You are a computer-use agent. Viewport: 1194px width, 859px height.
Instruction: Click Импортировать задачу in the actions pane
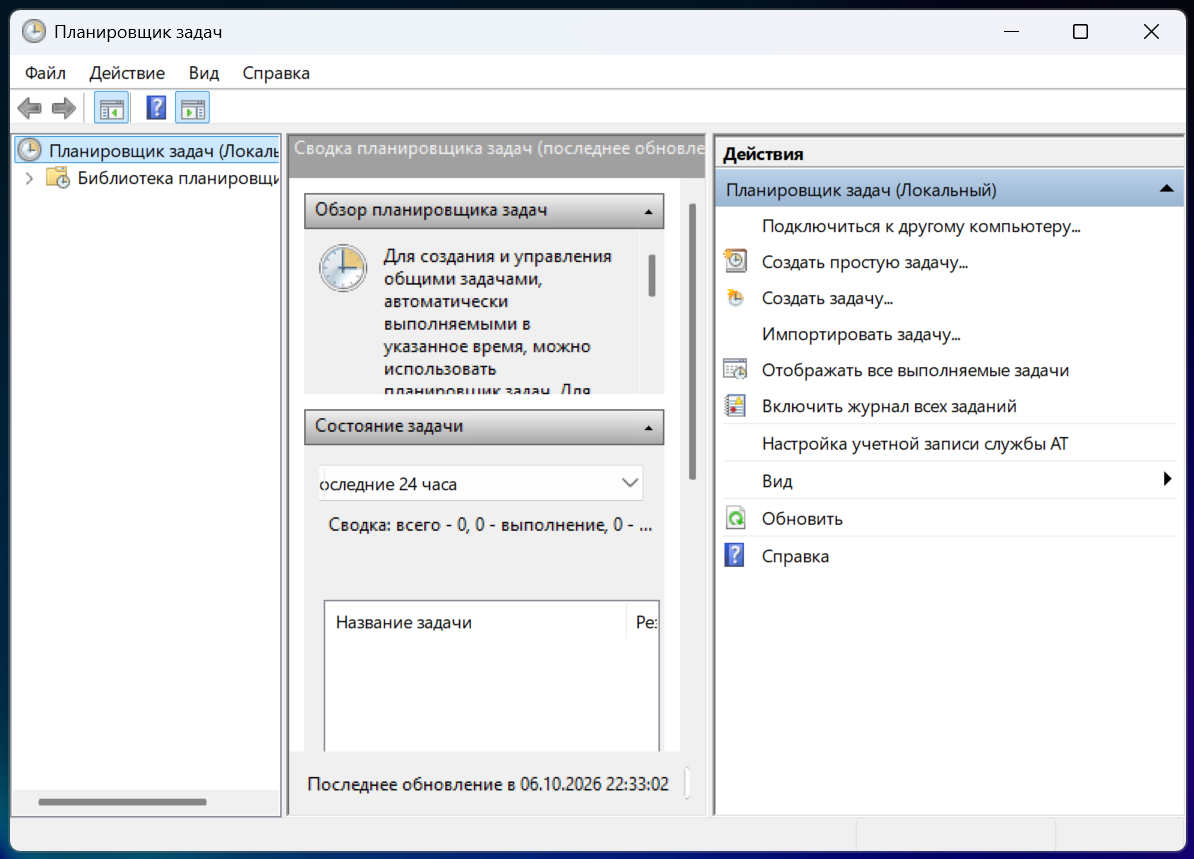pos(861,334)
